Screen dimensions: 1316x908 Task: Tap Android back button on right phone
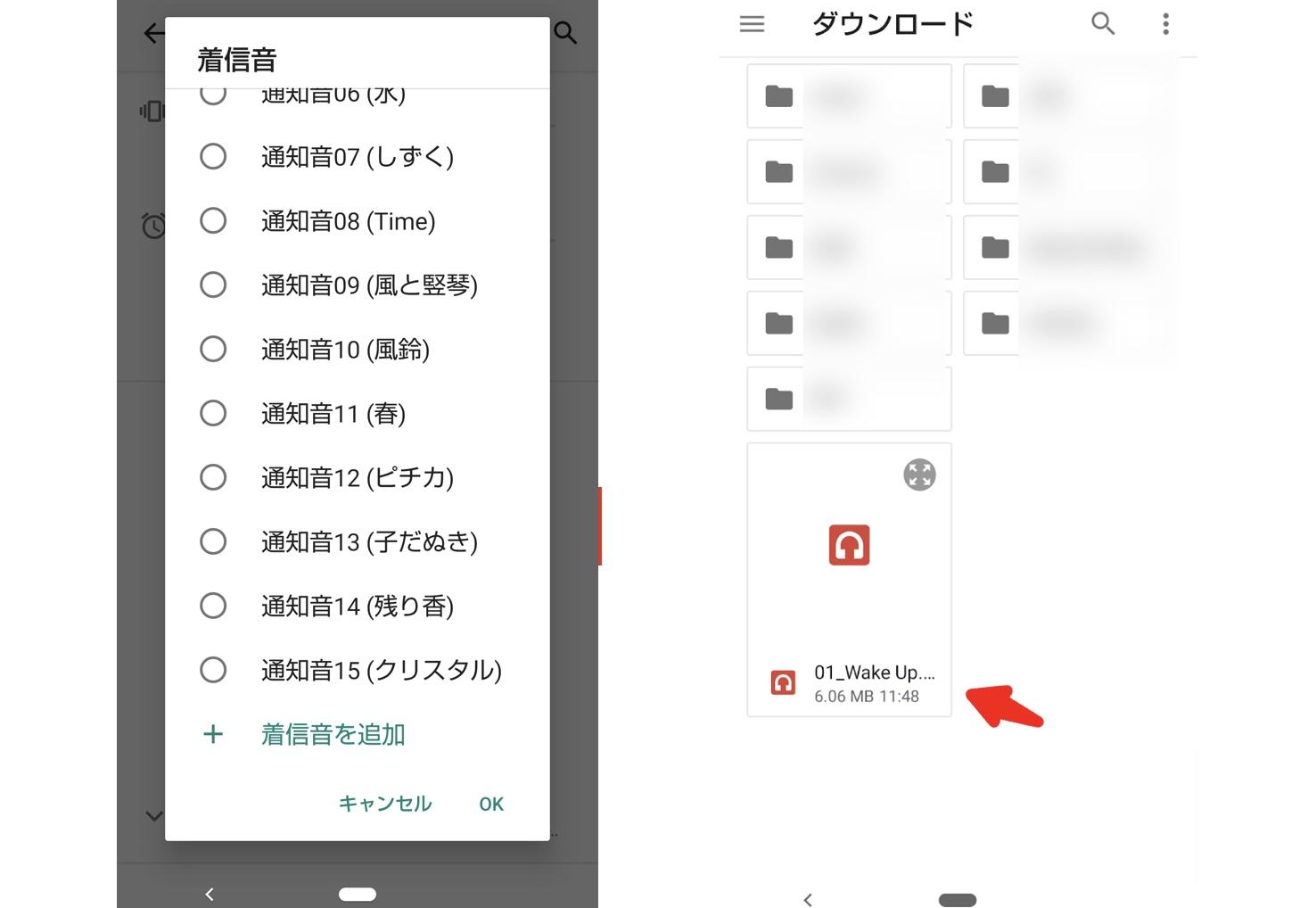click(x=808, y=900)
